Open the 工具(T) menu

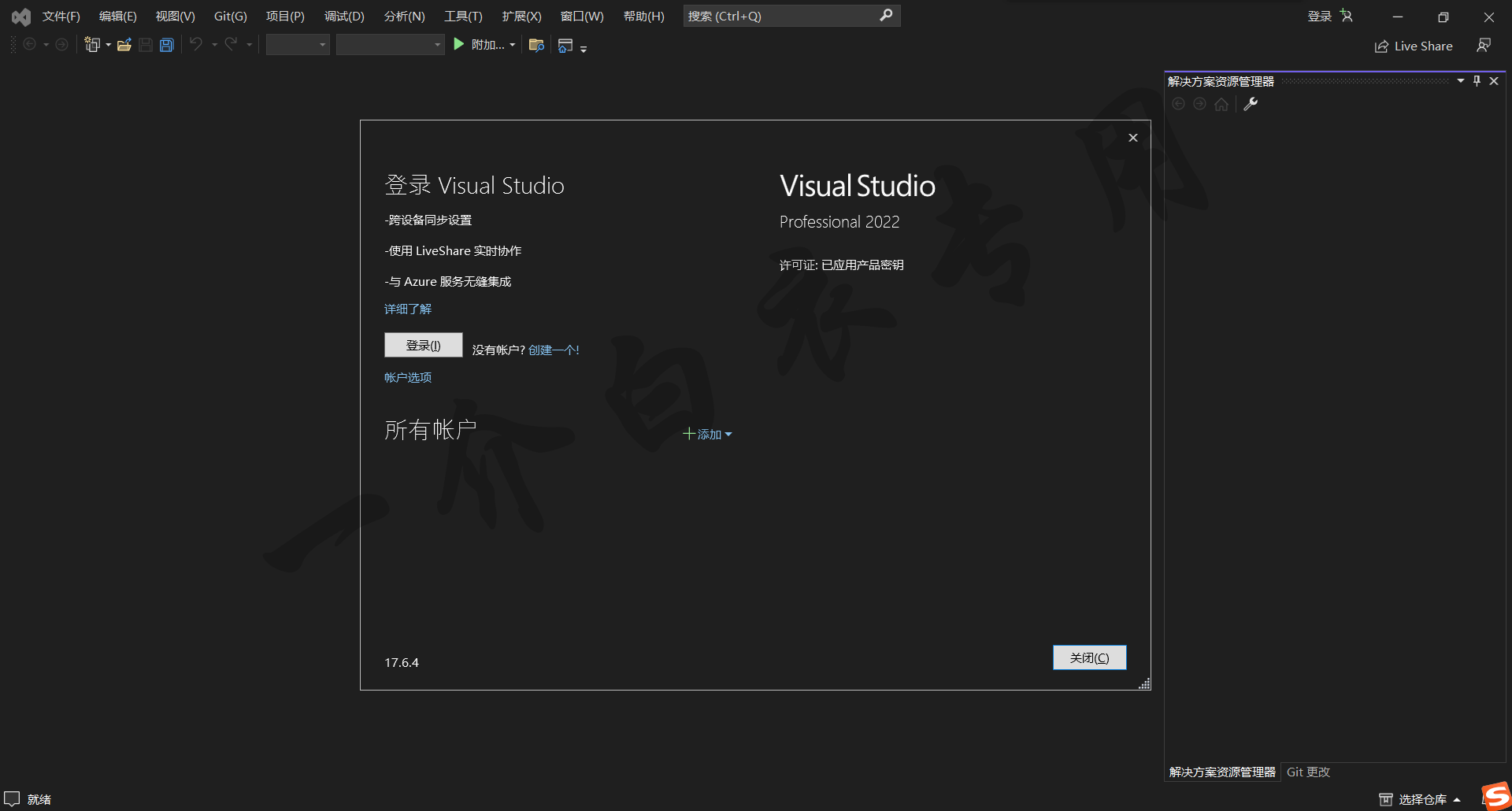(463, 16)
